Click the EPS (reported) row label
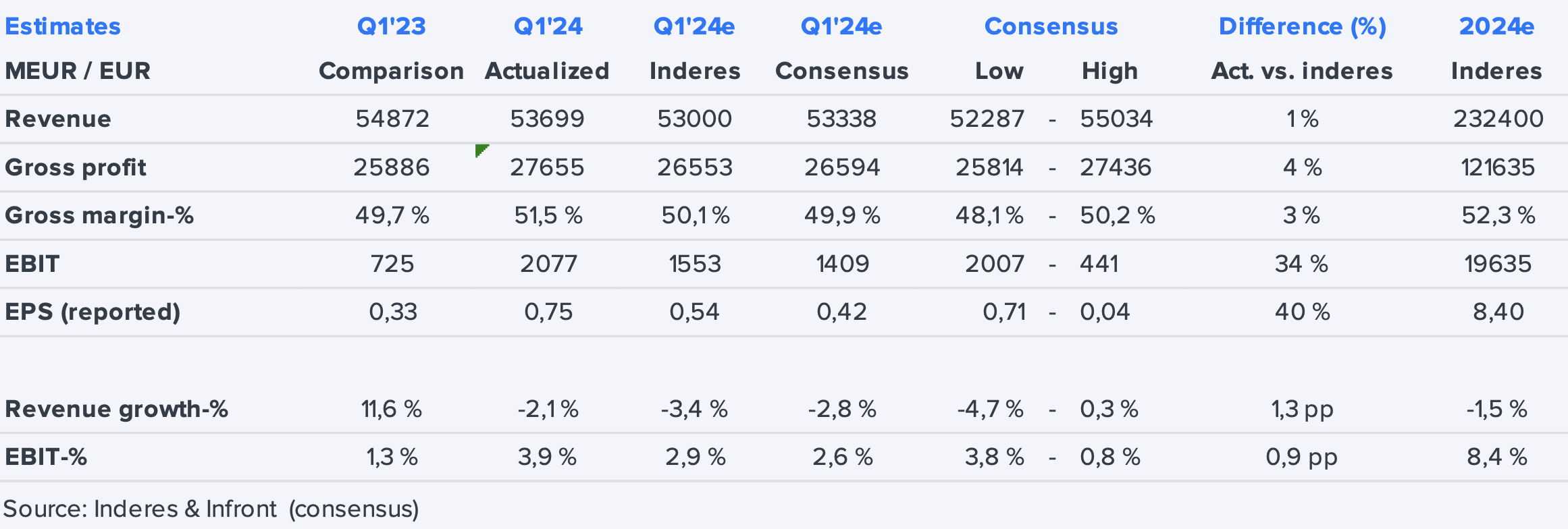The height and width of the screenshot is (529, 1568). 93,312
